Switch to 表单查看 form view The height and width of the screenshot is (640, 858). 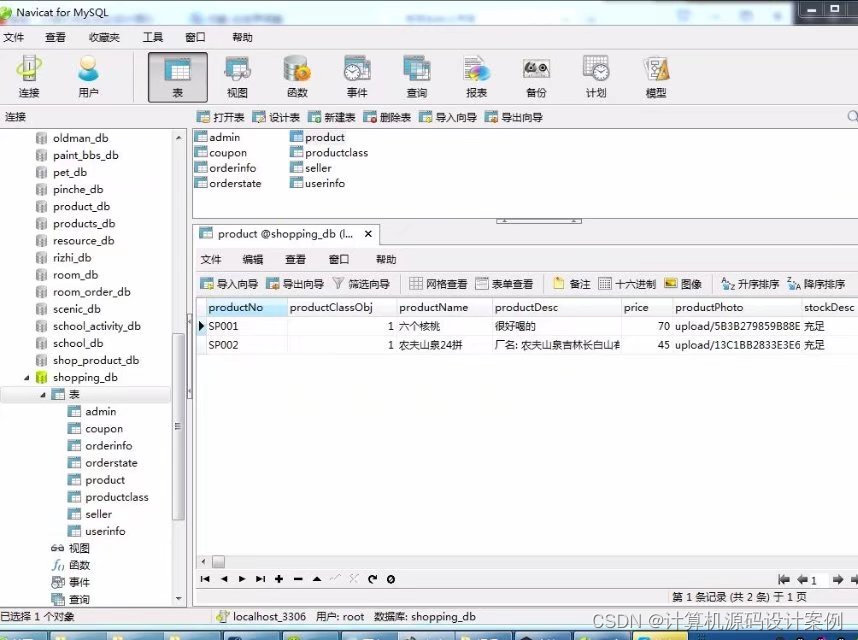click(504, 284)
